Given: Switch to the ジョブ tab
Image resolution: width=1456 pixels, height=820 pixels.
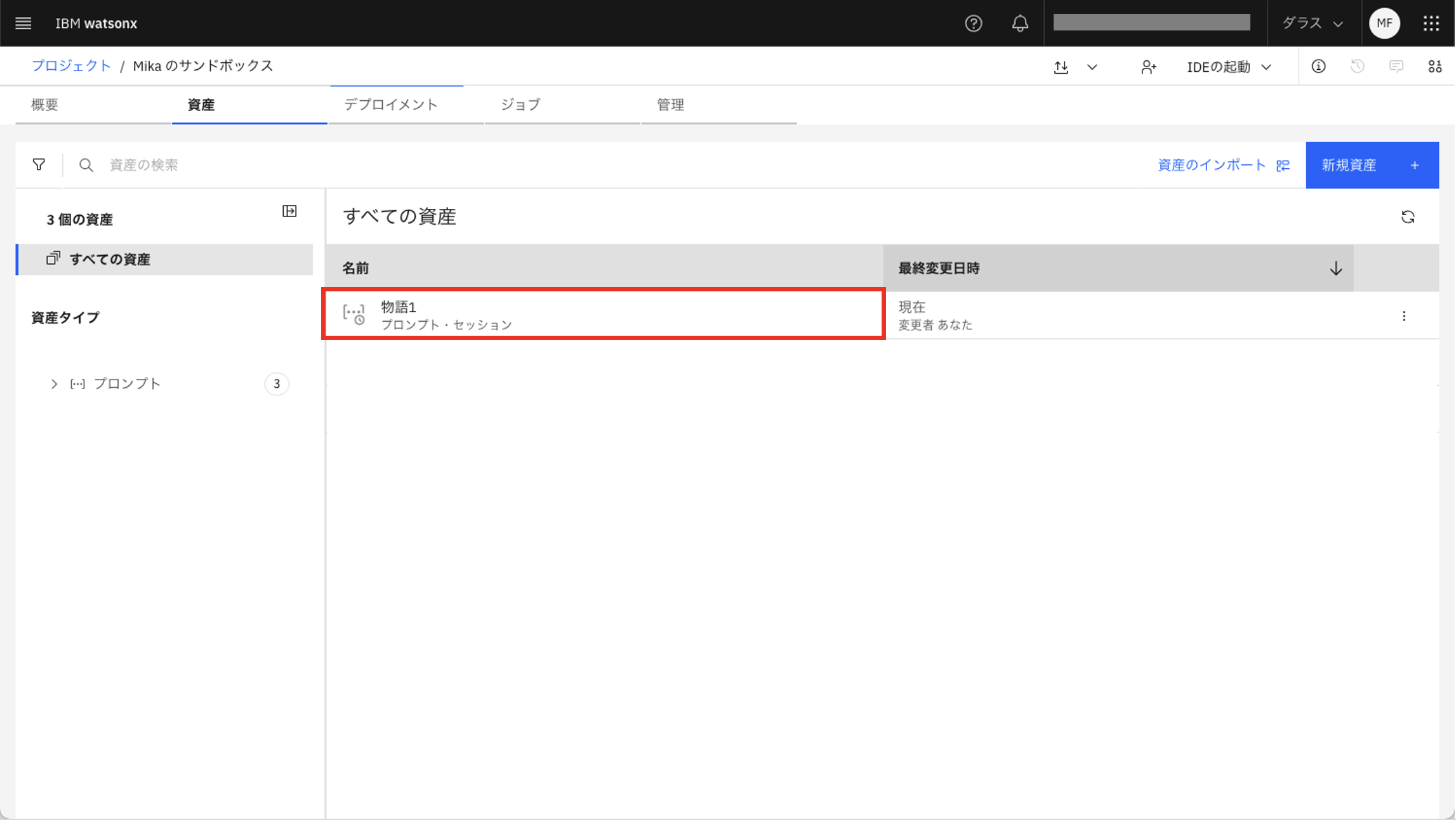Looking at the screenshot, I should [x=520, y=105].
